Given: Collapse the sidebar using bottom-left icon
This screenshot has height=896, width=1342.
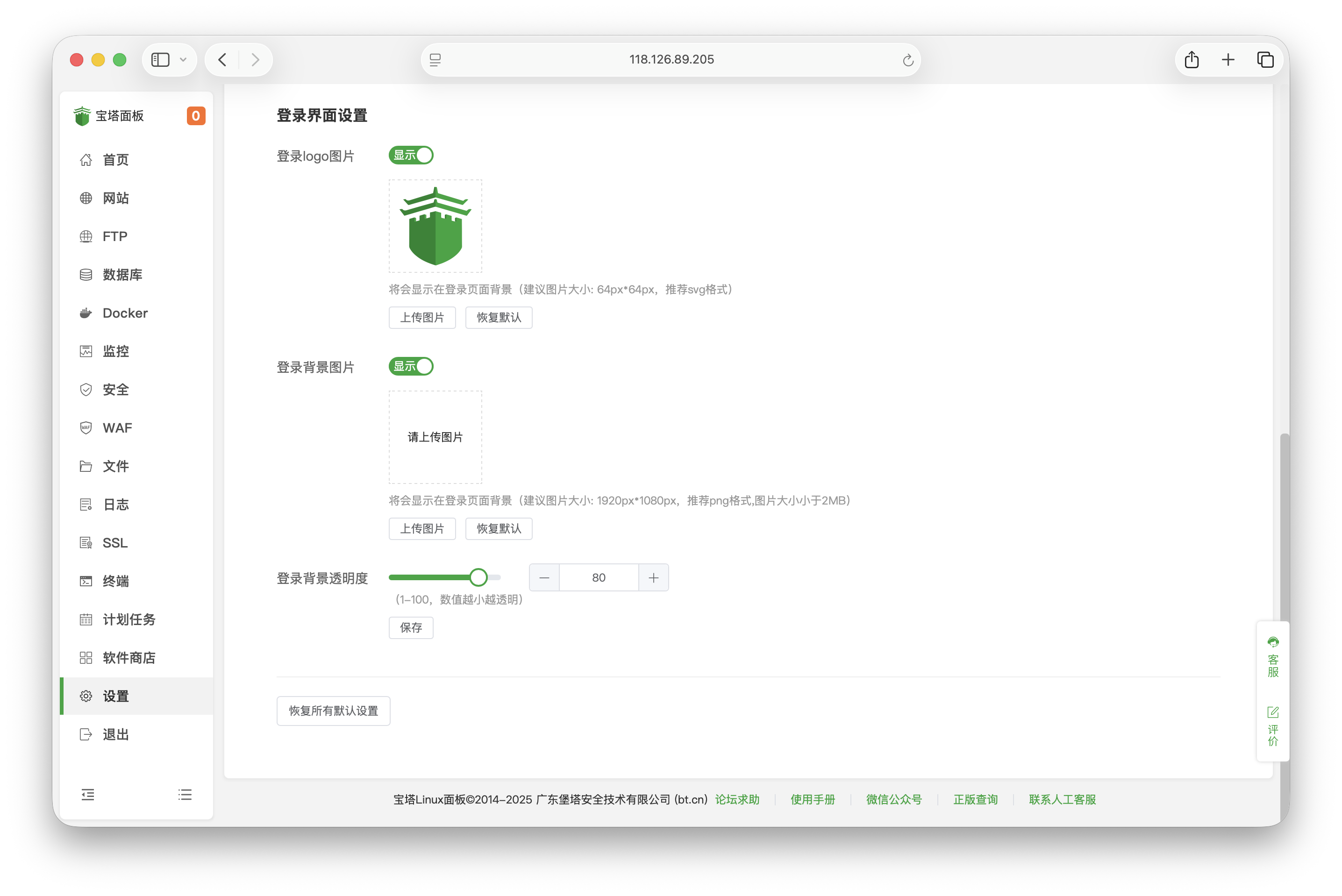Looking at the screenshot, I should 88,794.
